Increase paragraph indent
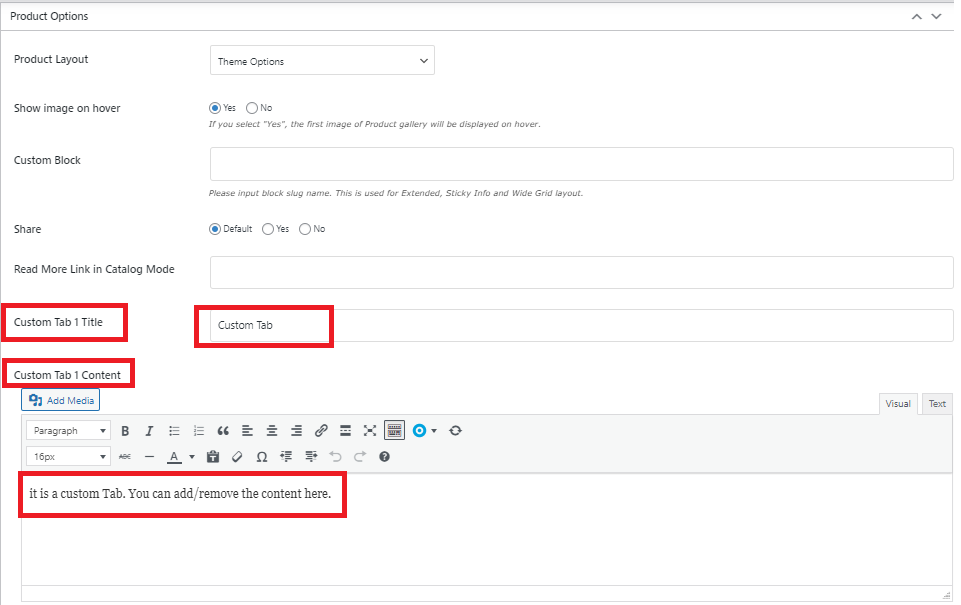Viewport: 961px width, 605px height. click(x=311, y=457)
